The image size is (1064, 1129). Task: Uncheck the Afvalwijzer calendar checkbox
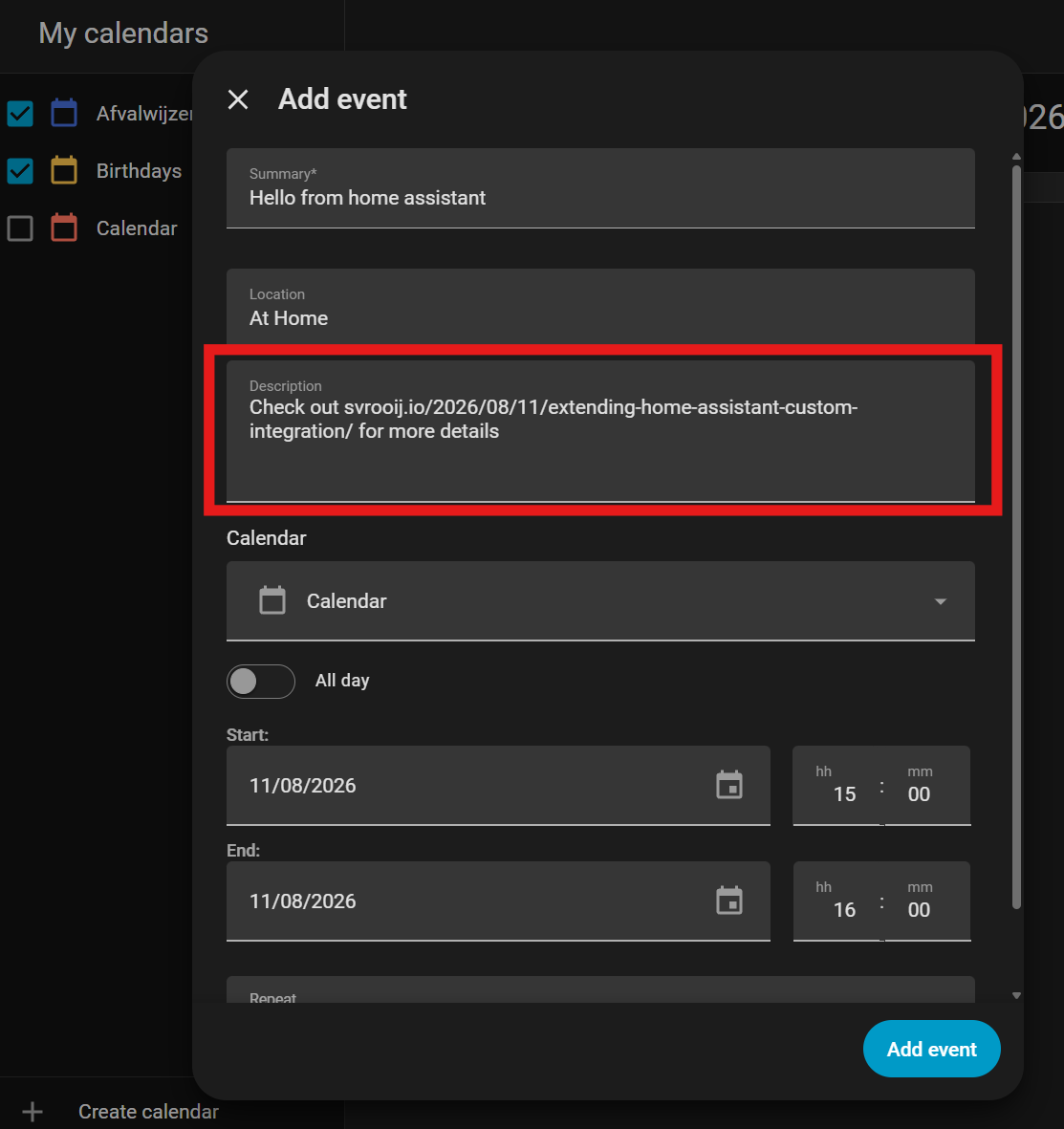pos(20,114)
